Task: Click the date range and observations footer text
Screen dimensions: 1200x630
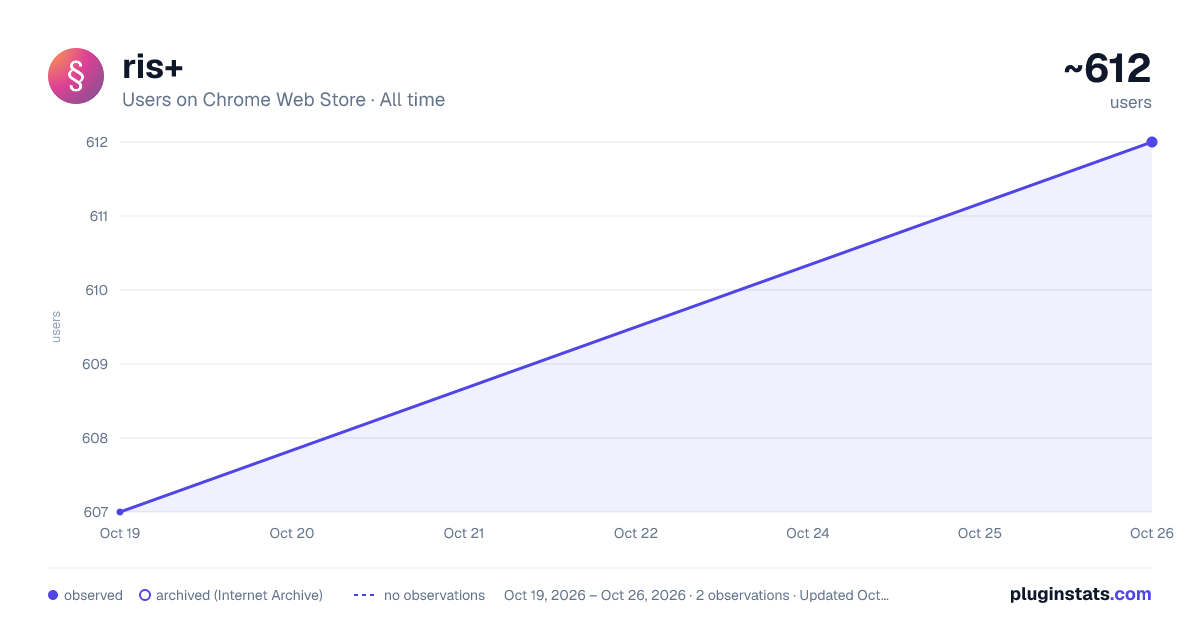Action: click(696, 595)
